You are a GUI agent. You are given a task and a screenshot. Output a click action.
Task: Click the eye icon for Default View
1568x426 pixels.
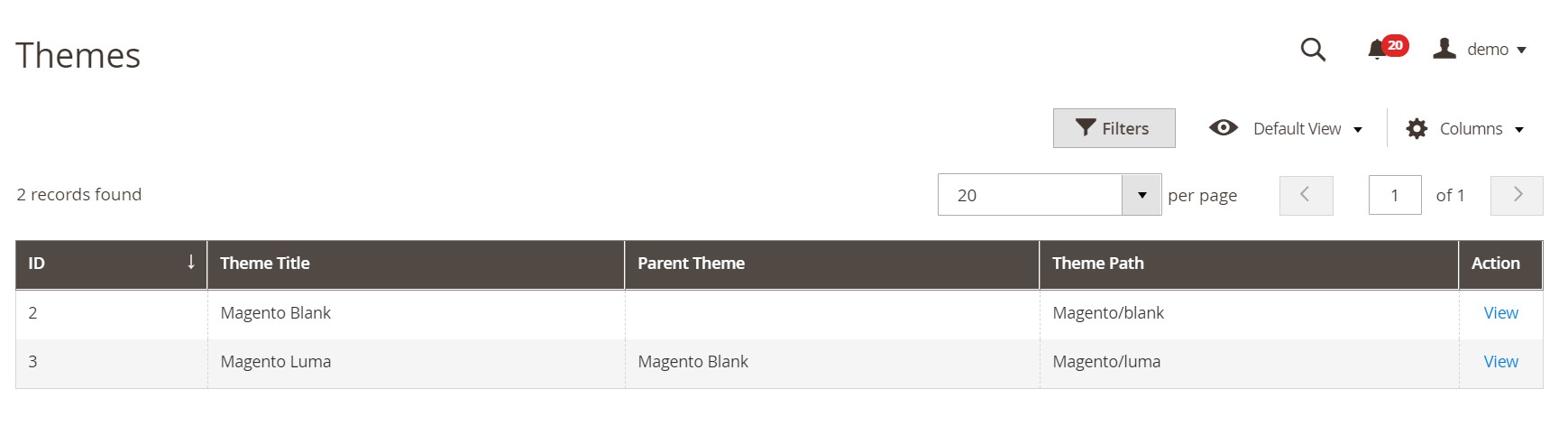1223,128
